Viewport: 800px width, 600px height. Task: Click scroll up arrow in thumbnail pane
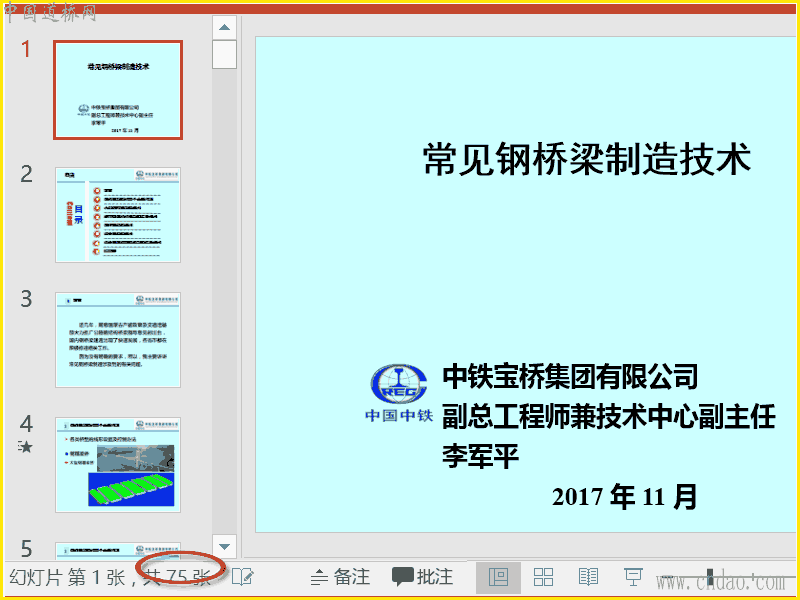click(224, 27)
